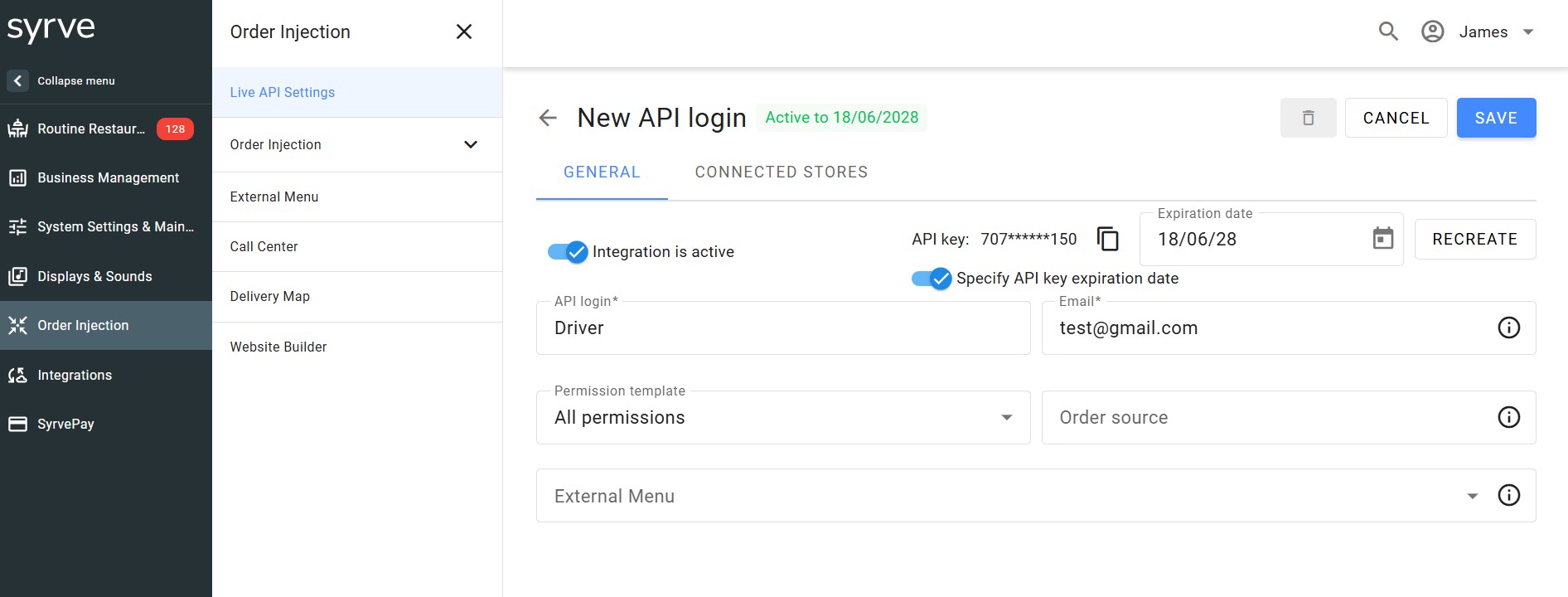Viewport: 1568px width, 597px height.
Task: Open search with the magnifier icon
Action: tap(1388, 32)
